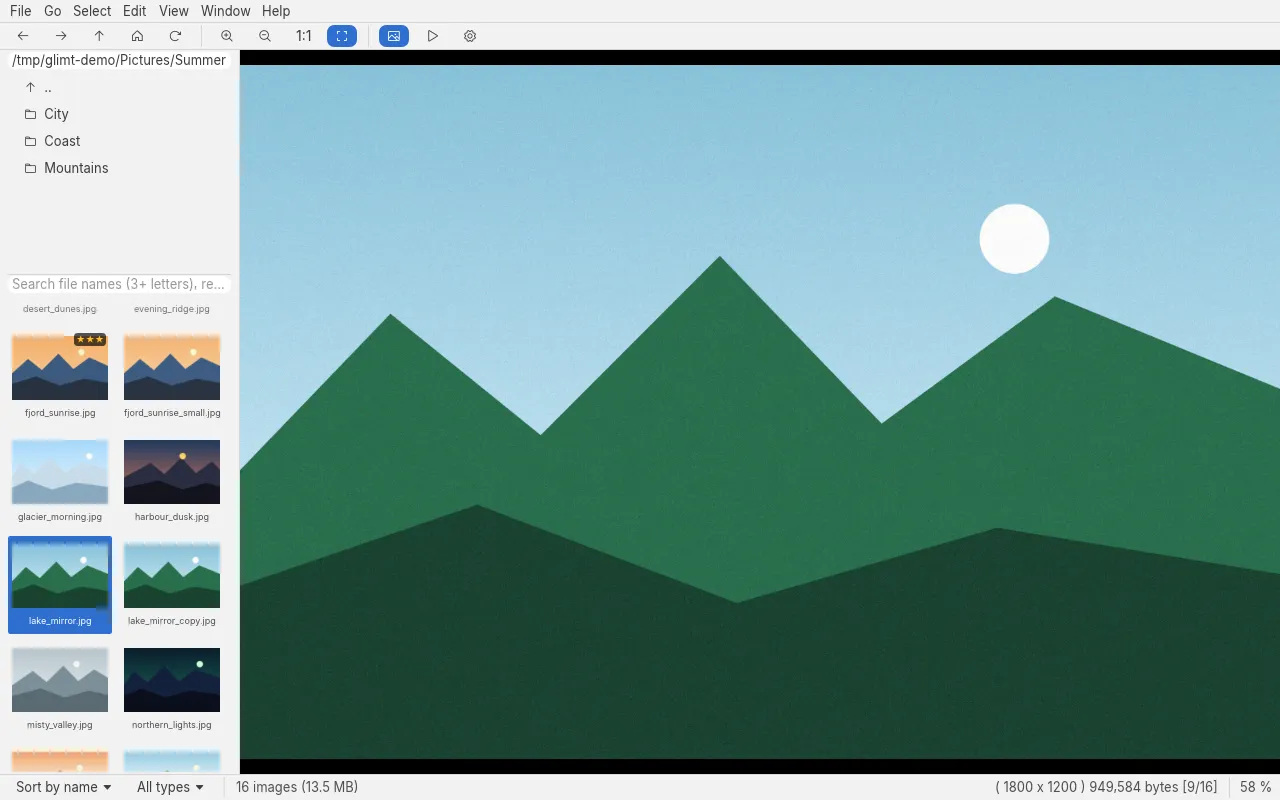
Task: Zoom in with the magnifier plus icon
Action: pos(227,36)
